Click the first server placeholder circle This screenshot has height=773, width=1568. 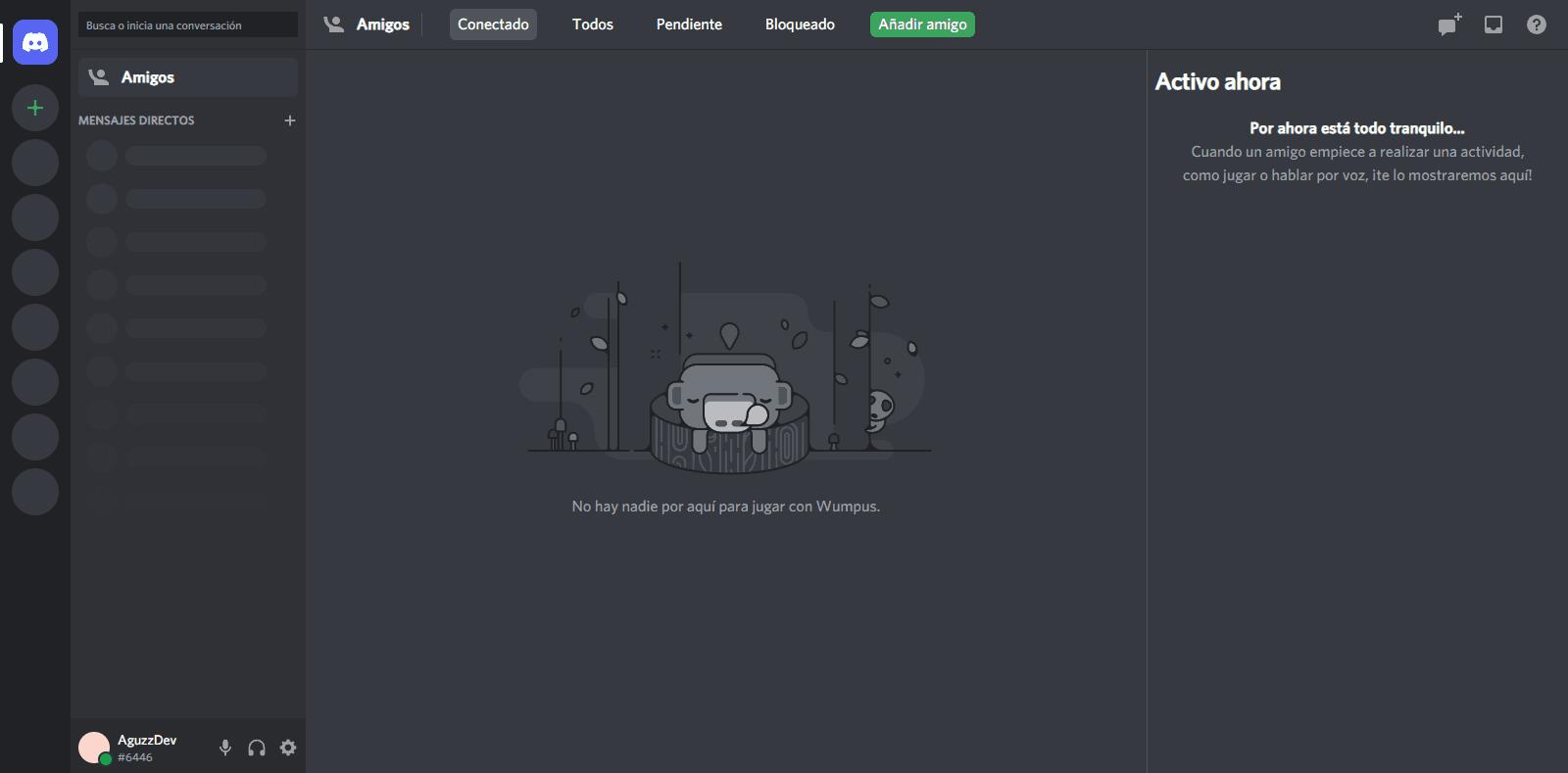(35, 163)
